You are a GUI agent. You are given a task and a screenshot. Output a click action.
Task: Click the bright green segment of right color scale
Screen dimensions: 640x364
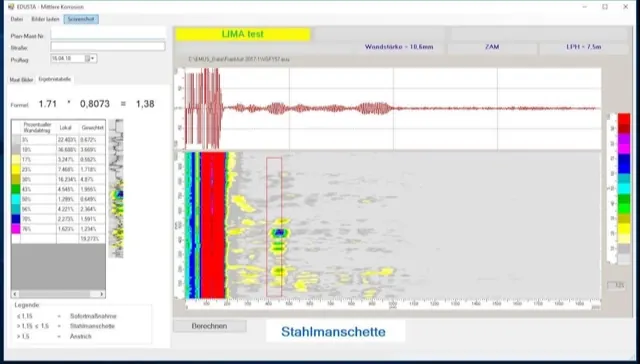(624, 208)
